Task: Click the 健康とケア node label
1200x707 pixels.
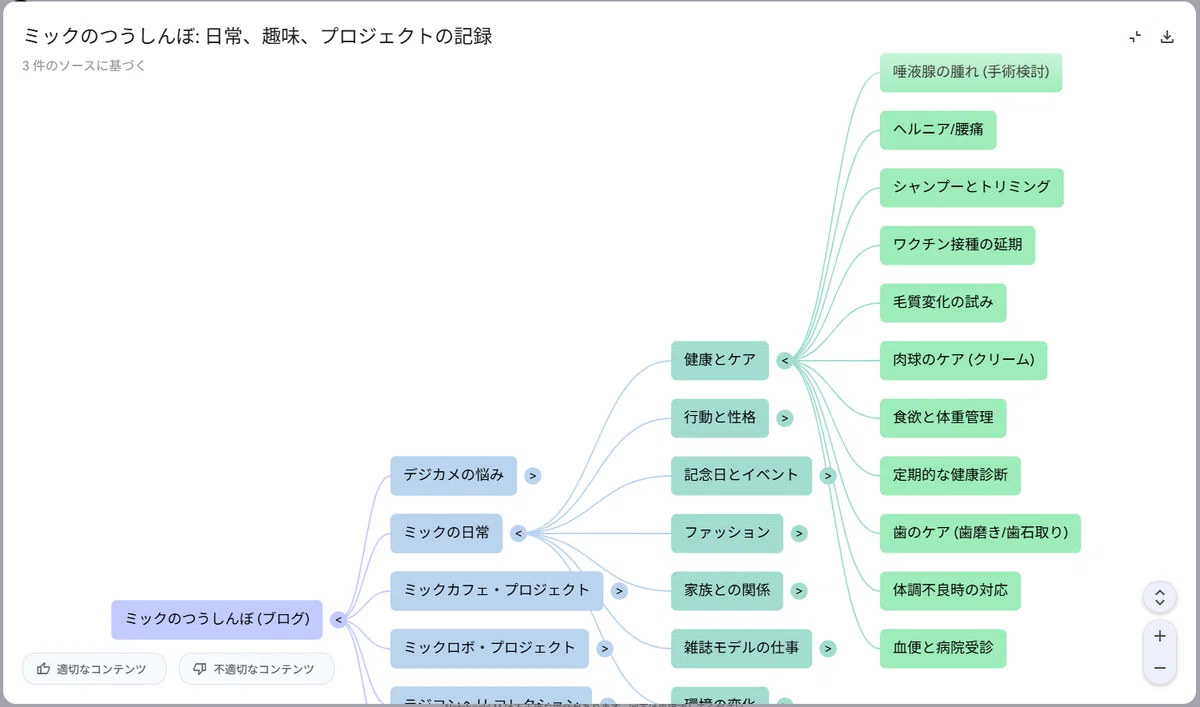Action: 720,360
